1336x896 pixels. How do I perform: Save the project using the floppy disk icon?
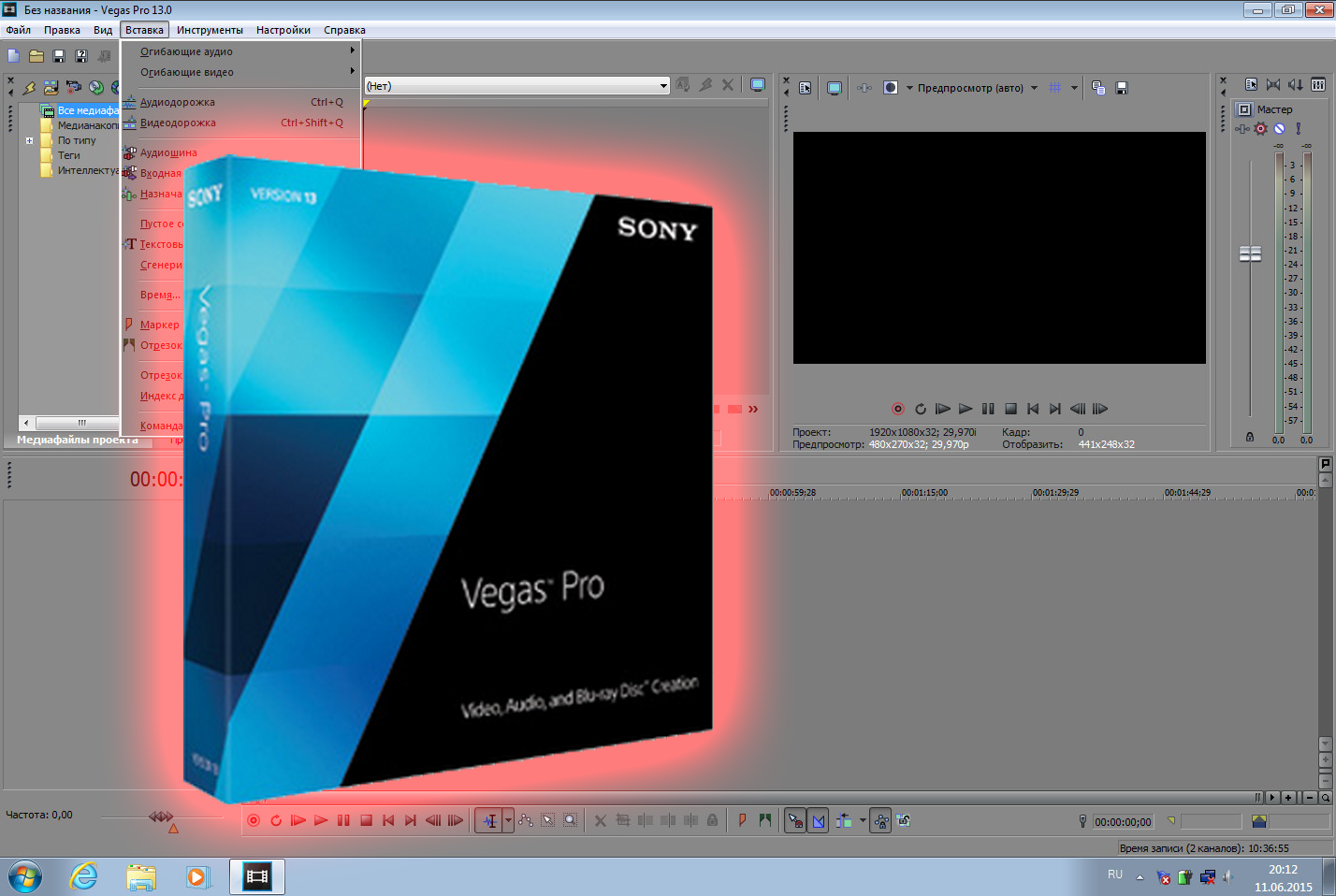(x=59, y=56)
